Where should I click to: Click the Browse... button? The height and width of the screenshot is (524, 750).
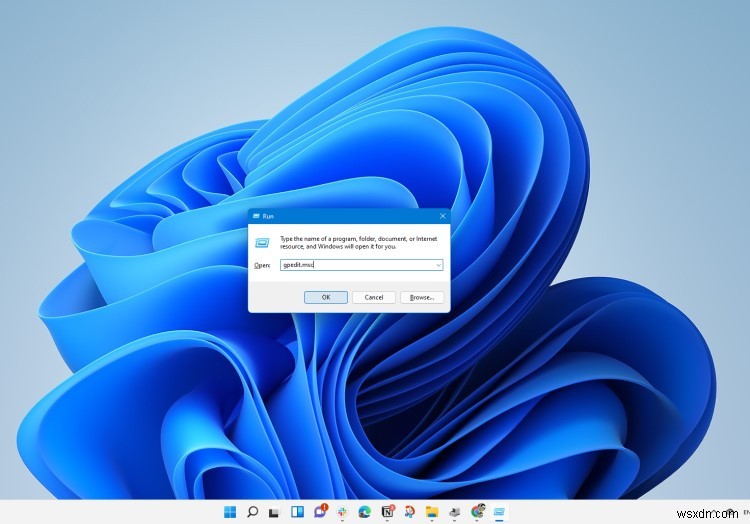422,297
